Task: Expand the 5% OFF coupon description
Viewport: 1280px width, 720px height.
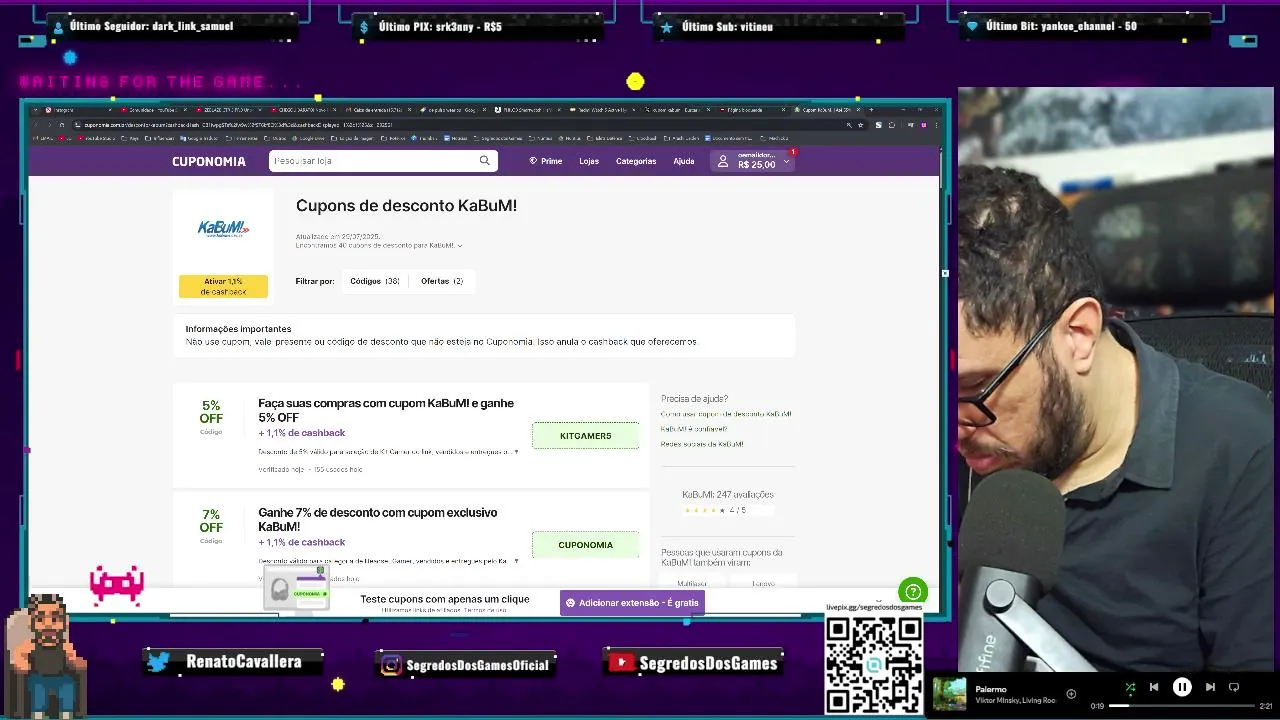Action: 517,452
